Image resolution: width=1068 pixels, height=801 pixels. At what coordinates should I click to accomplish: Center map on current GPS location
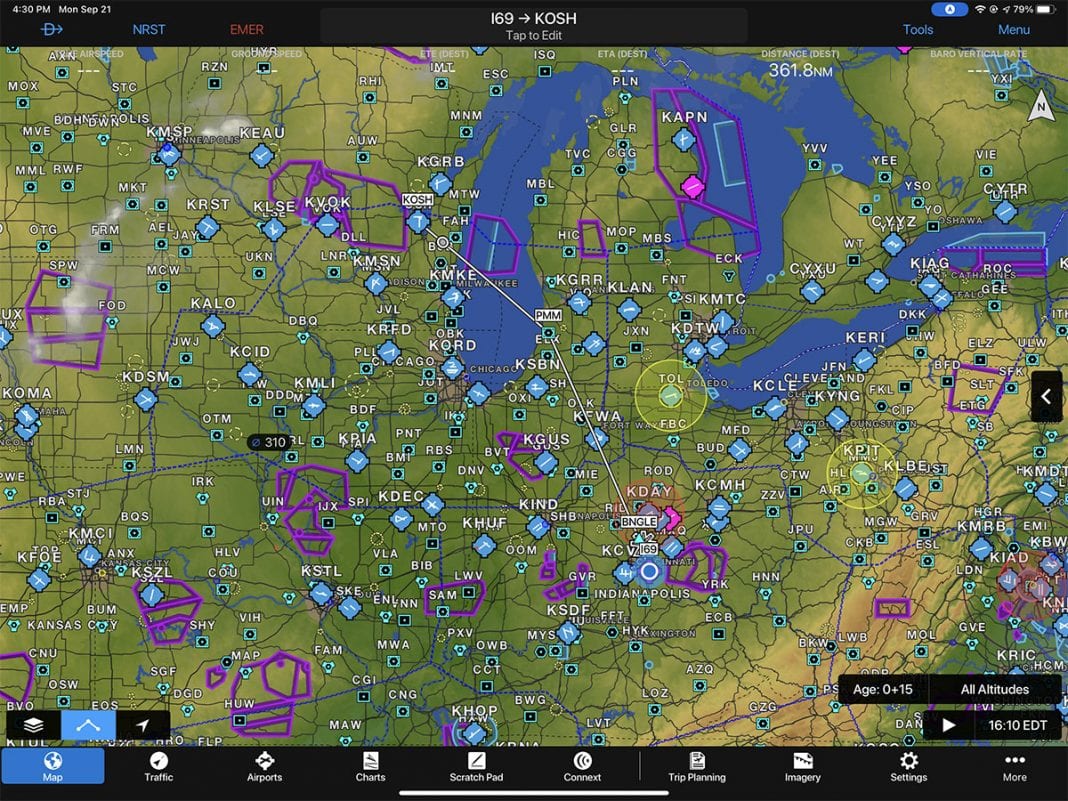[x=141, y=725]
